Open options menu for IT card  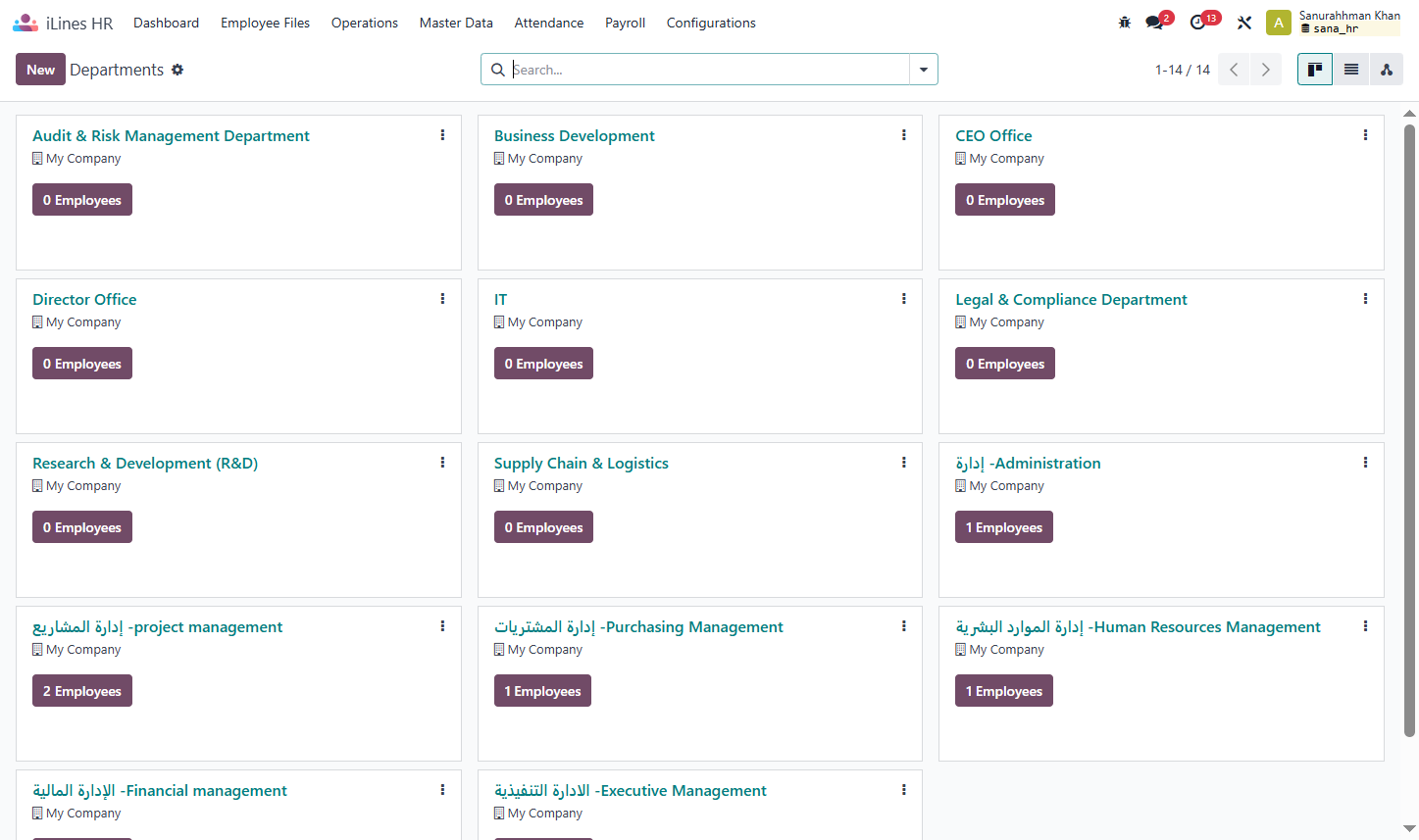904,299
